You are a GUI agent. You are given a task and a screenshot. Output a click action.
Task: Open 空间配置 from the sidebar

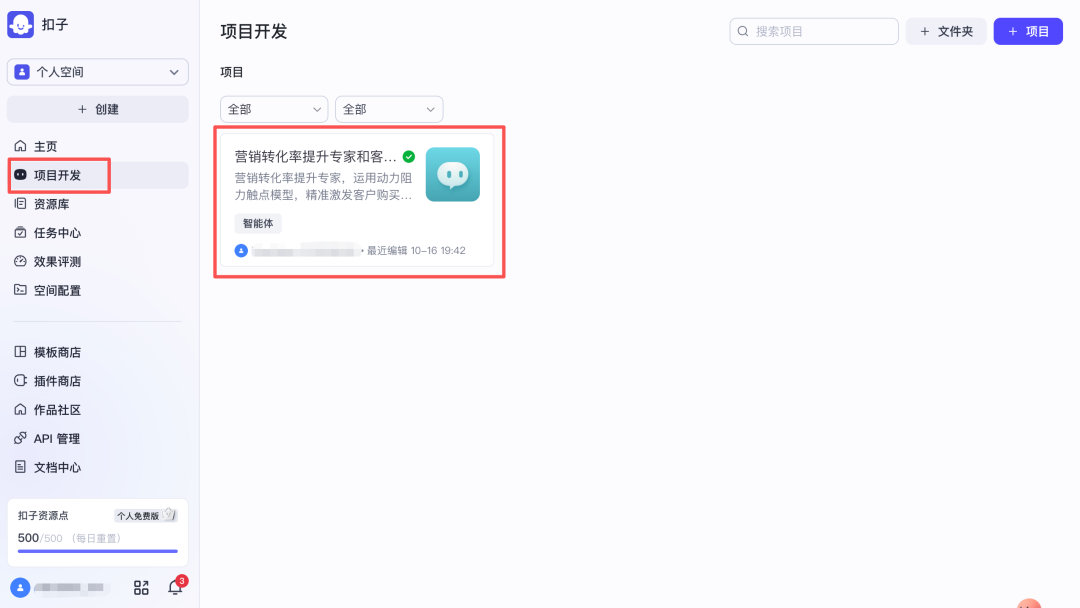click(x=98, y=291)
